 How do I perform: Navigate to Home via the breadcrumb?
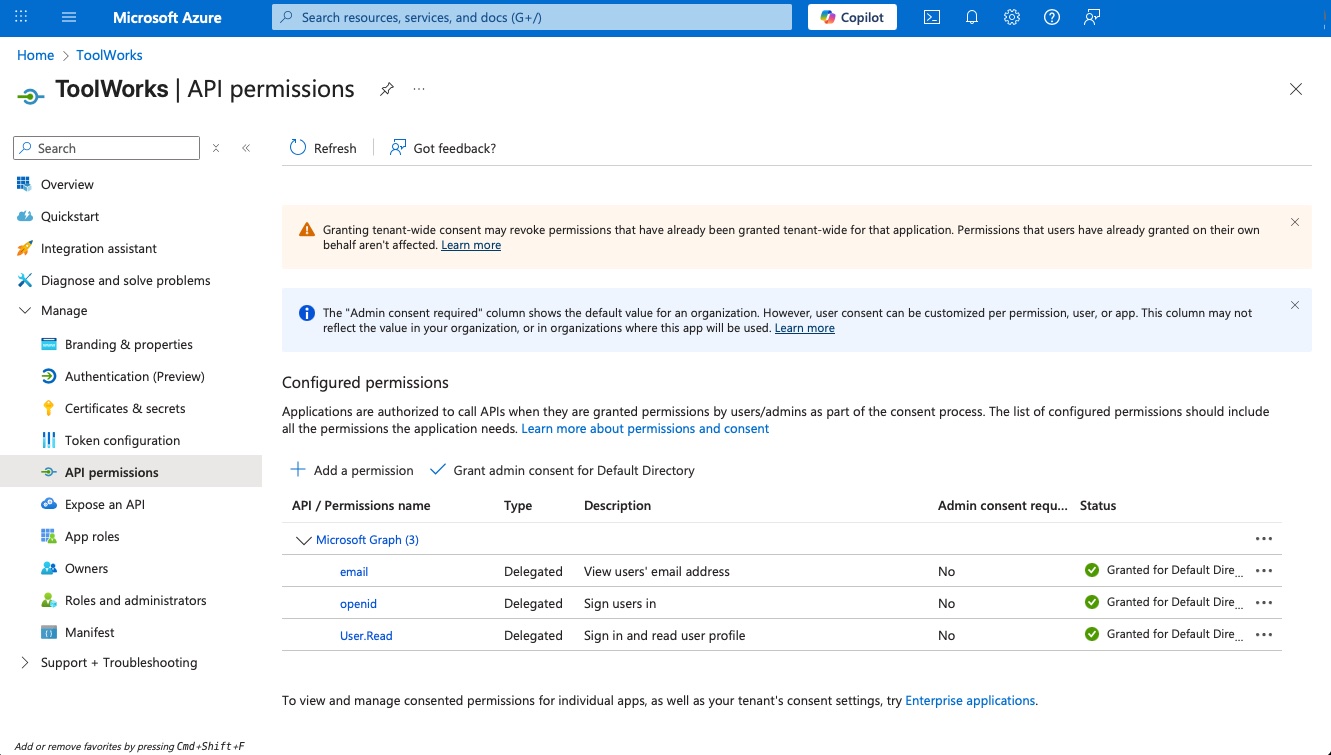[35, 55]
